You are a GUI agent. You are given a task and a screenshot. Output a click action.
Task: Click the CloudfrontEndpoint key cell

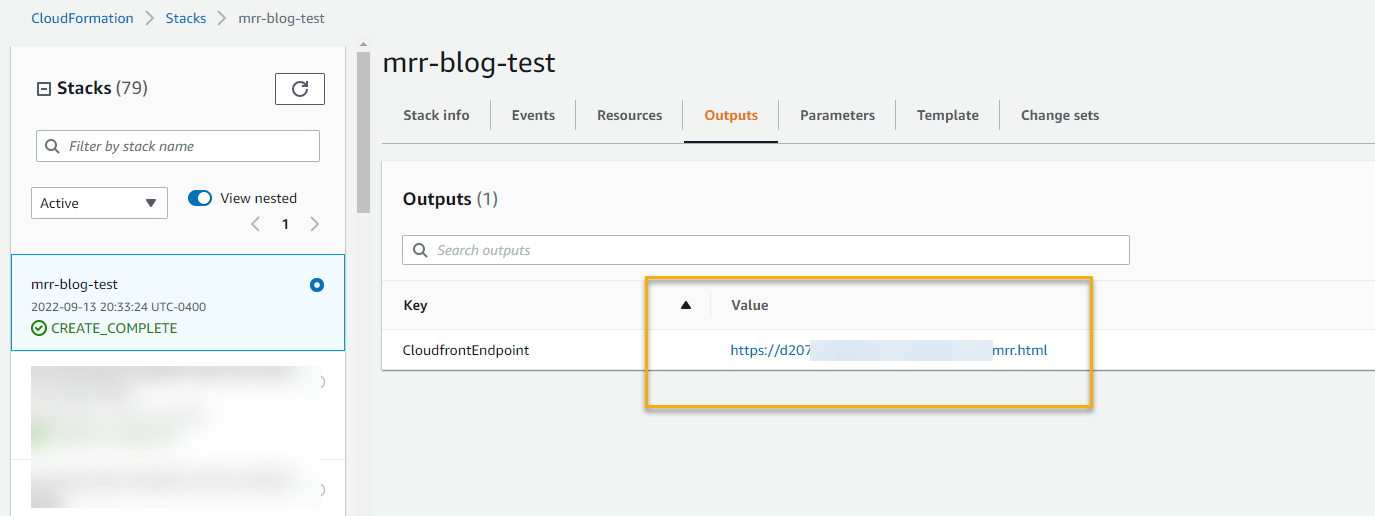(x=466, y=350)
